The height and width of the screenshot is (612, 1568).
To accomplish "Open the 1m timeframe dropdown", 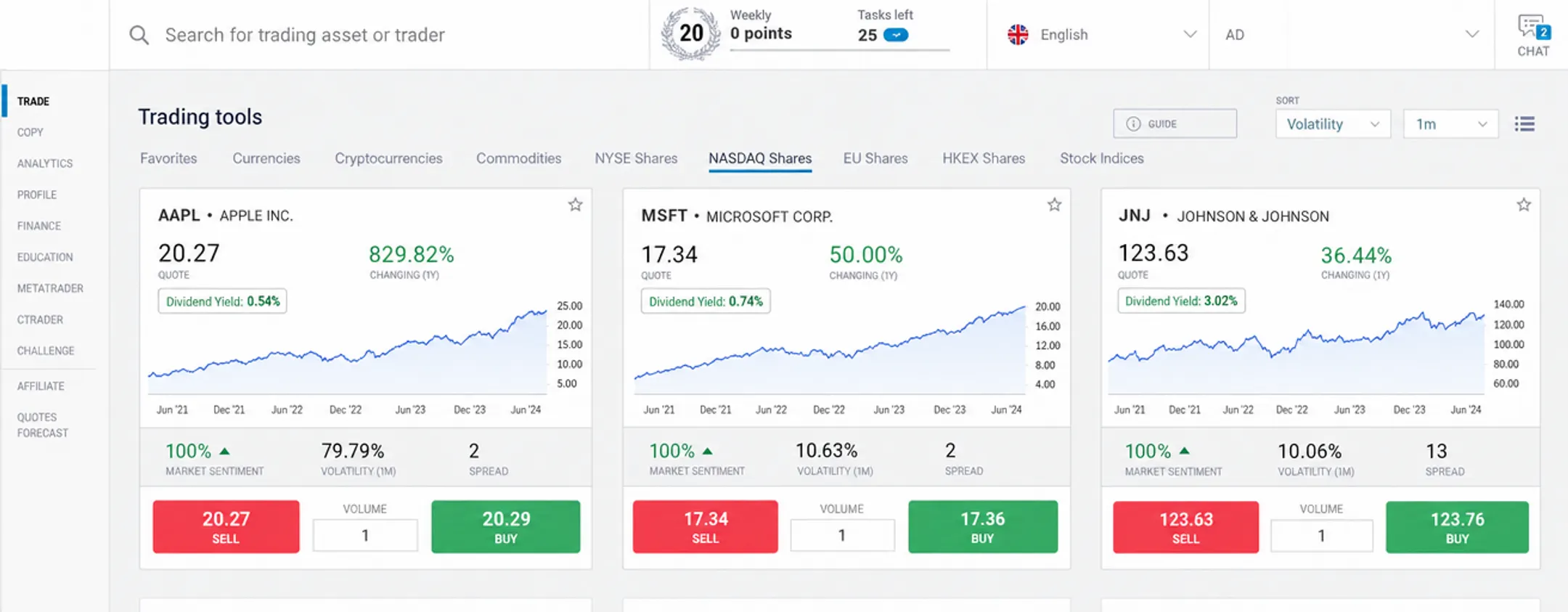I will (x=1450, y=124).
